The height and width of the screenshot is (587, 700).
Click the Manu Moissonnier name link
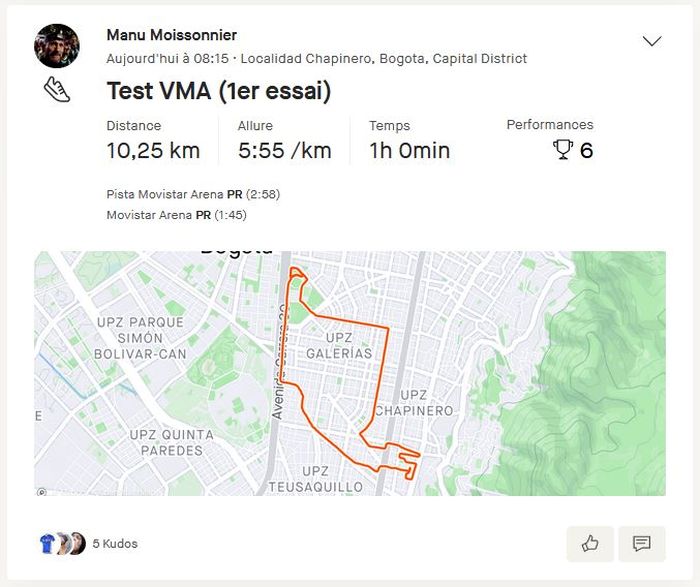click(x=171, y=35)
